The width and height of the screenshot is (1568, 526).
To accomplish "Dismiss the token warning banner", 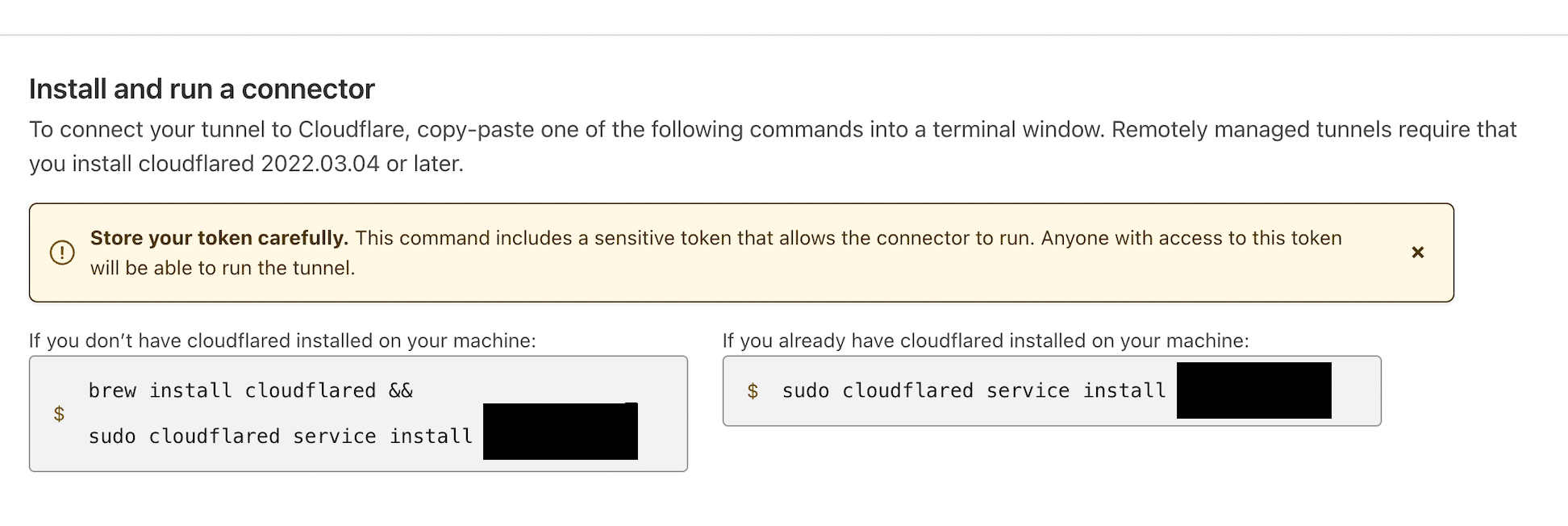I will tap(1417, 253).
